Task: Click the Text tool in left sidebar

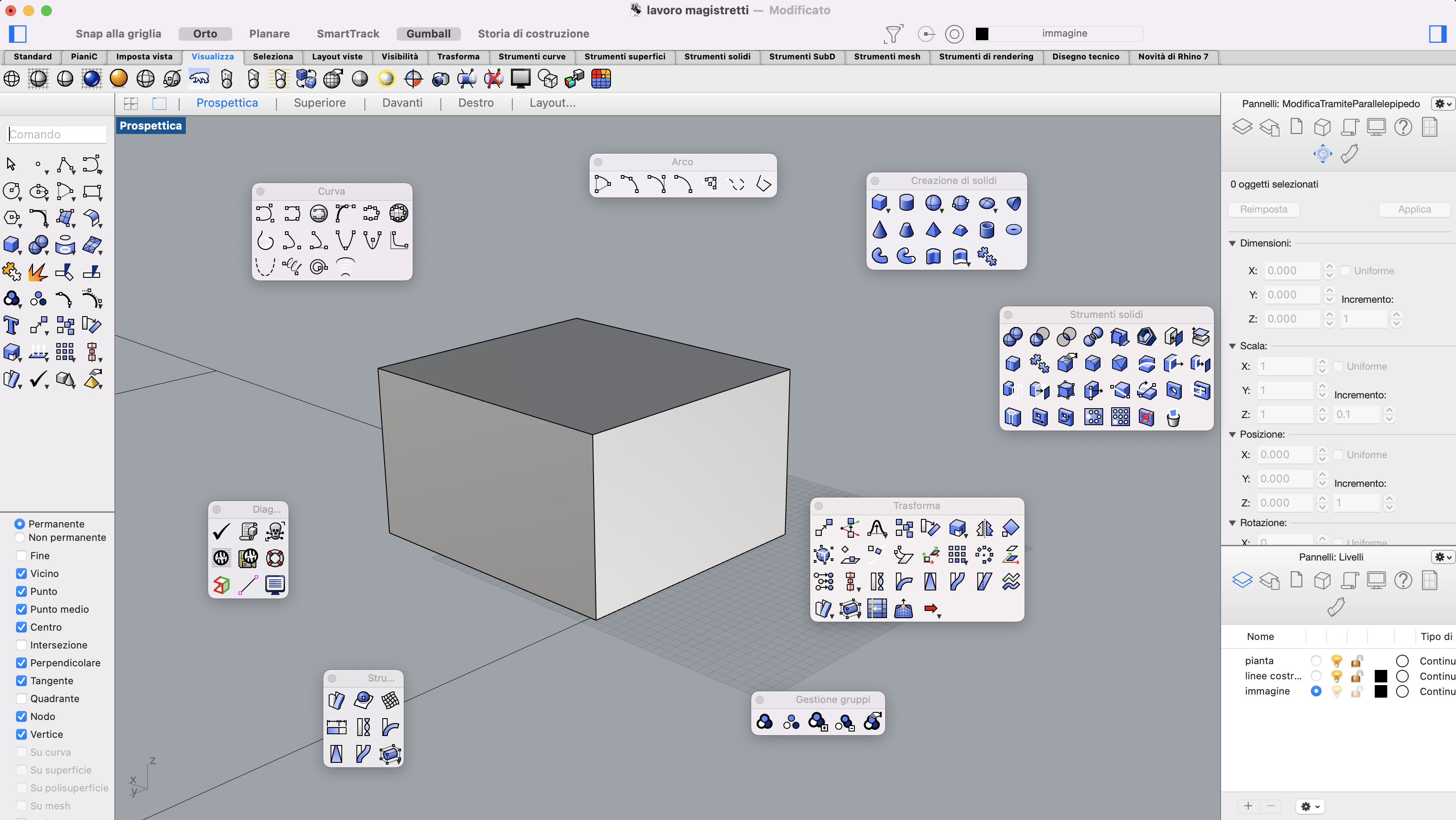Action: tap(11, 326)
